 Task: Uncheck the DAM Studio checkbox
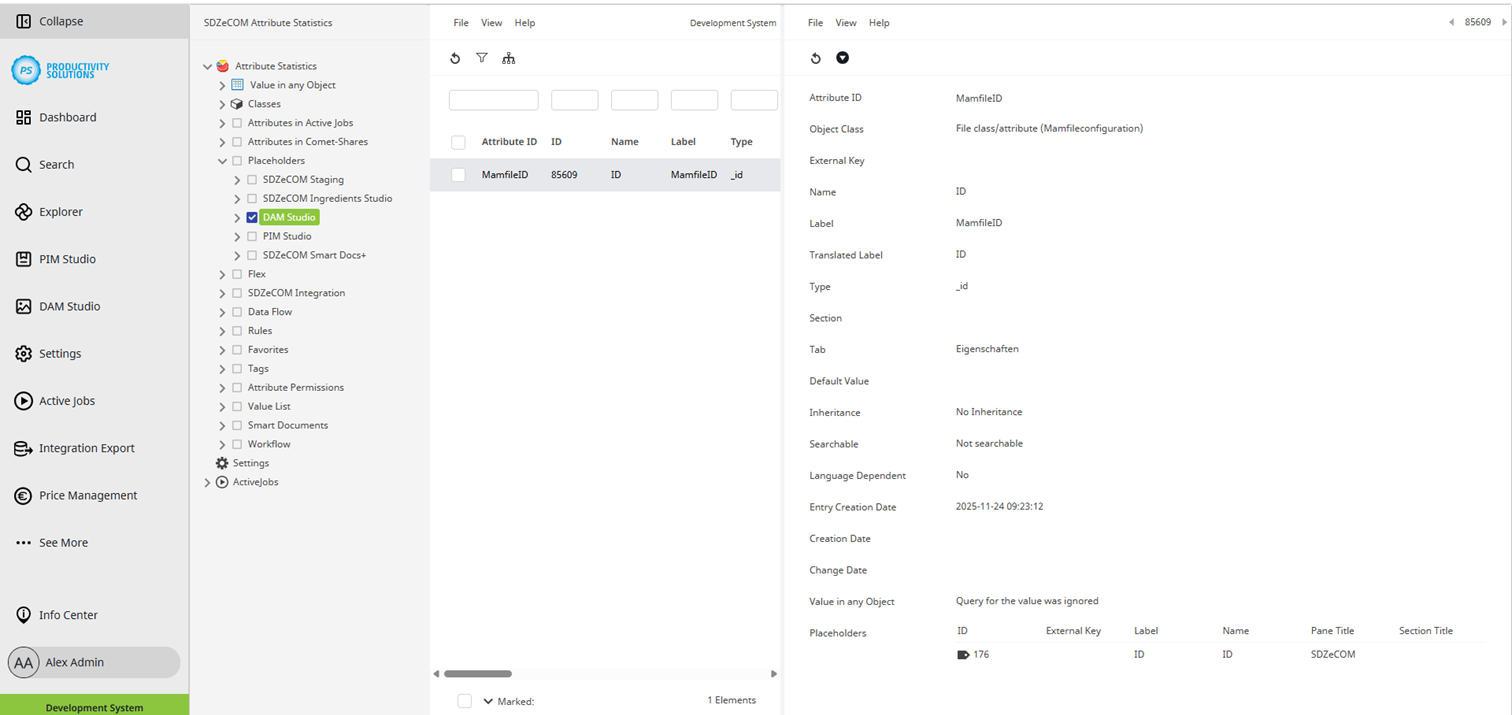[x=253, y=217]
